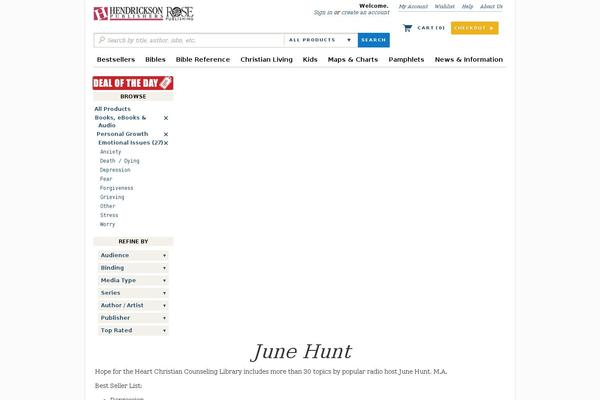The width and height of the screenshot is (600, 400).
Task: Expand the Top Rated refine option
Action: (133, 330)
